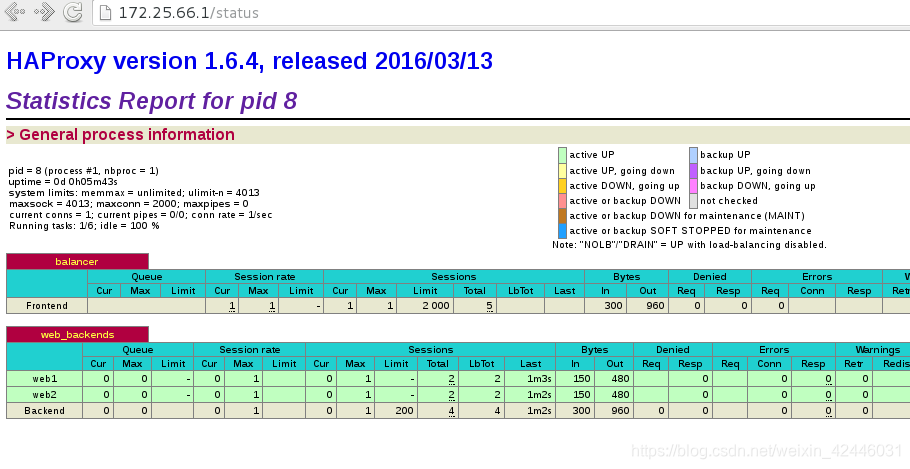Click the Running tasks: 1/6 info line
This screenshot has width=910, height=469.
[84, 226]
